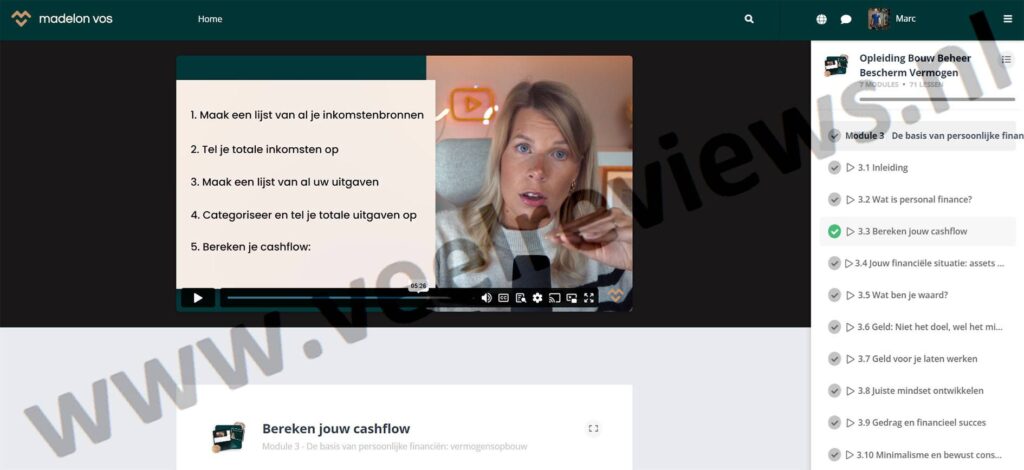The height and width of the screenshot is (470, 1024).
Task: Open the chat messages bubble icon
Action: point(846,19)
